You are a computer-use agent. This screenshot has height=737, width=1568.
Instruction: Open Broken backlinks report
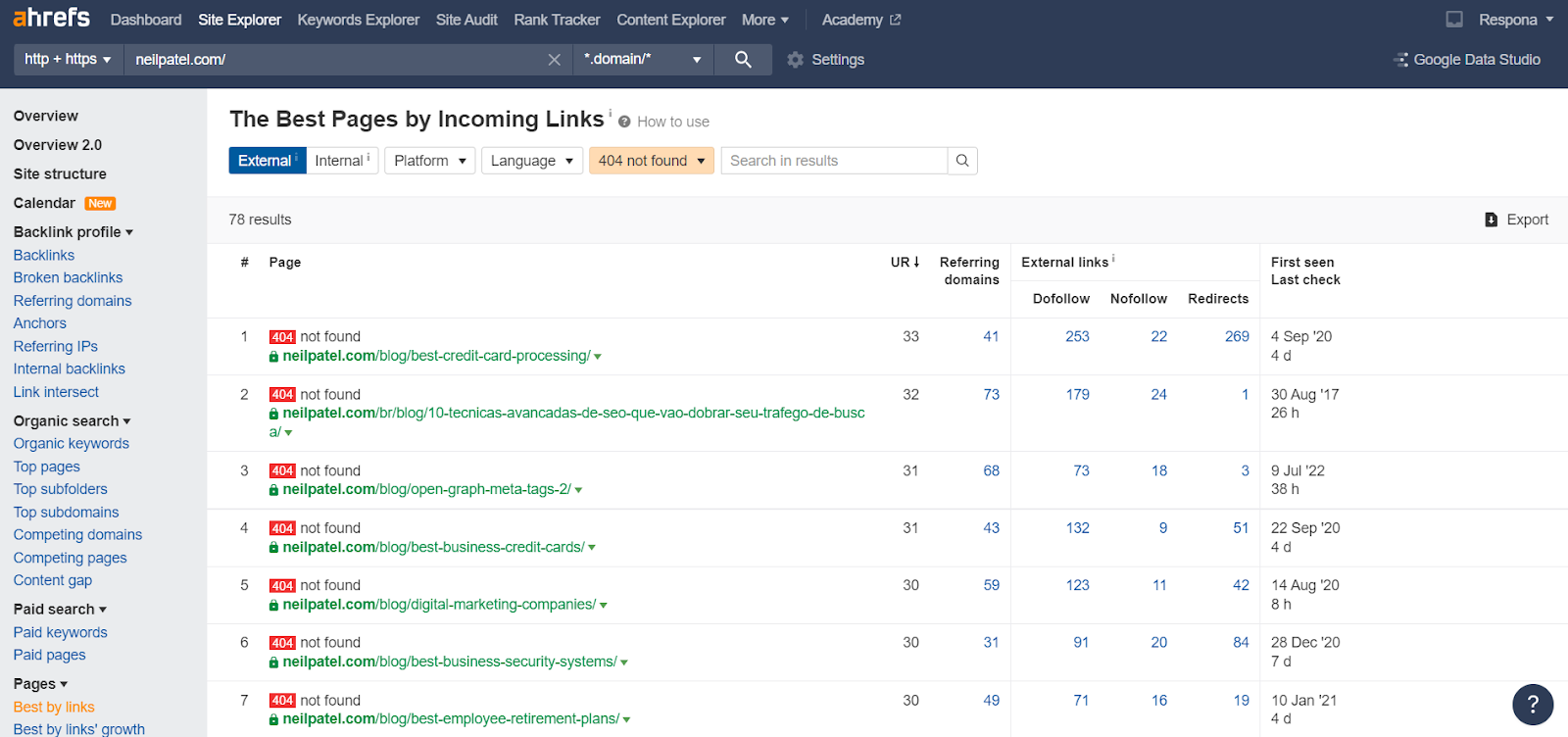68,277
